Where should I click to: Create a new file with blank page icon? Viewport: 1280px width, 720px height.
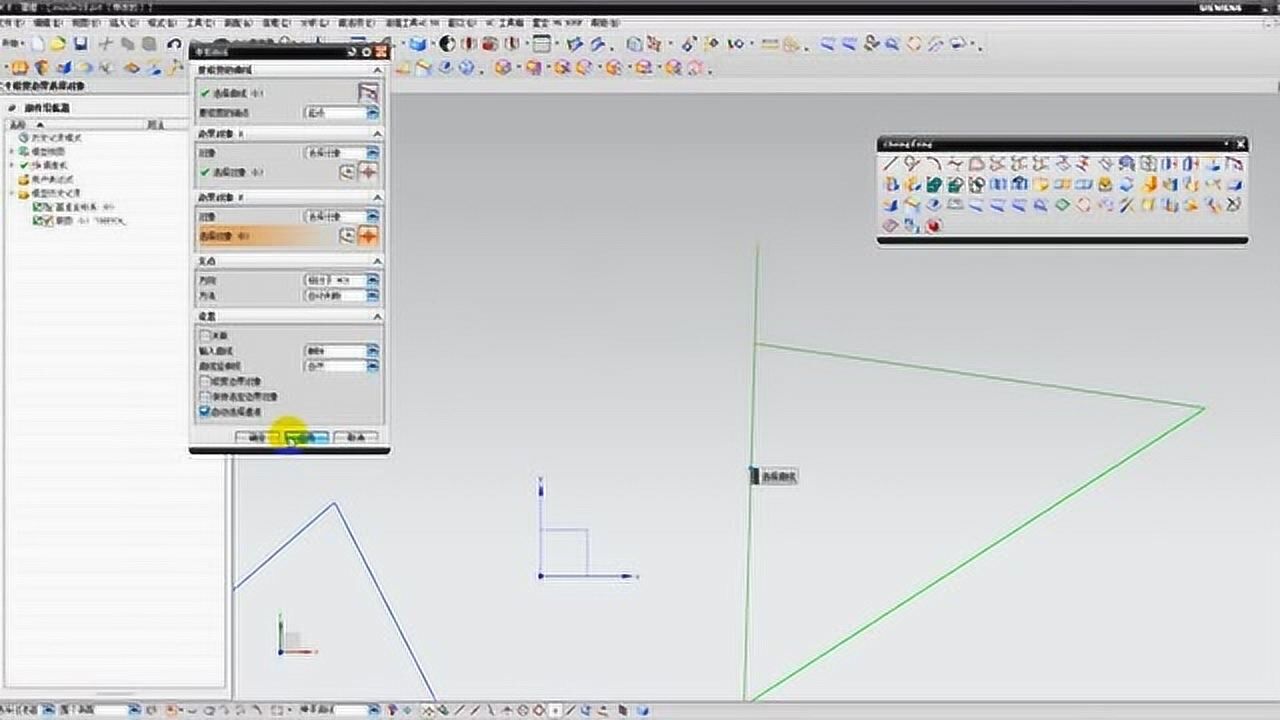(38, 44)
